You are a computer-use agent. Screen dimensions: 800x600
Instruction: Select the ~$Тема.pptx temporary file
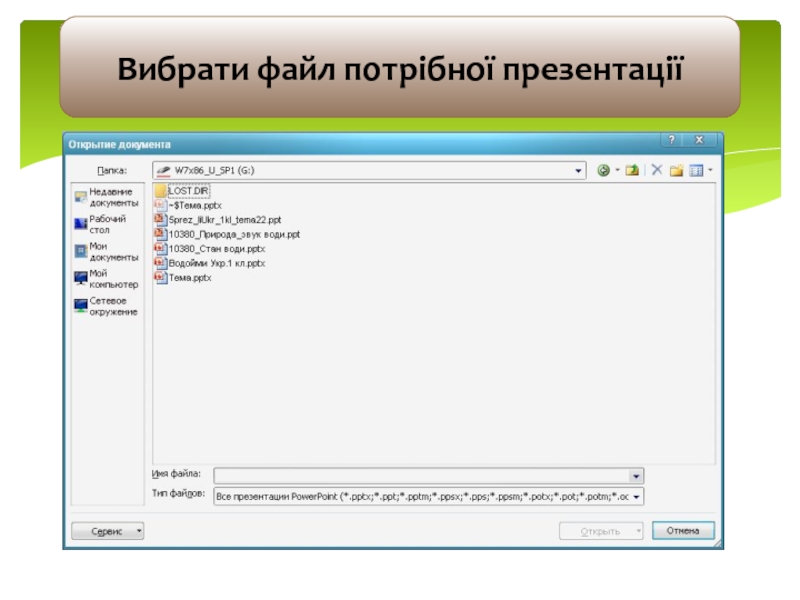[x=188, y=205]
